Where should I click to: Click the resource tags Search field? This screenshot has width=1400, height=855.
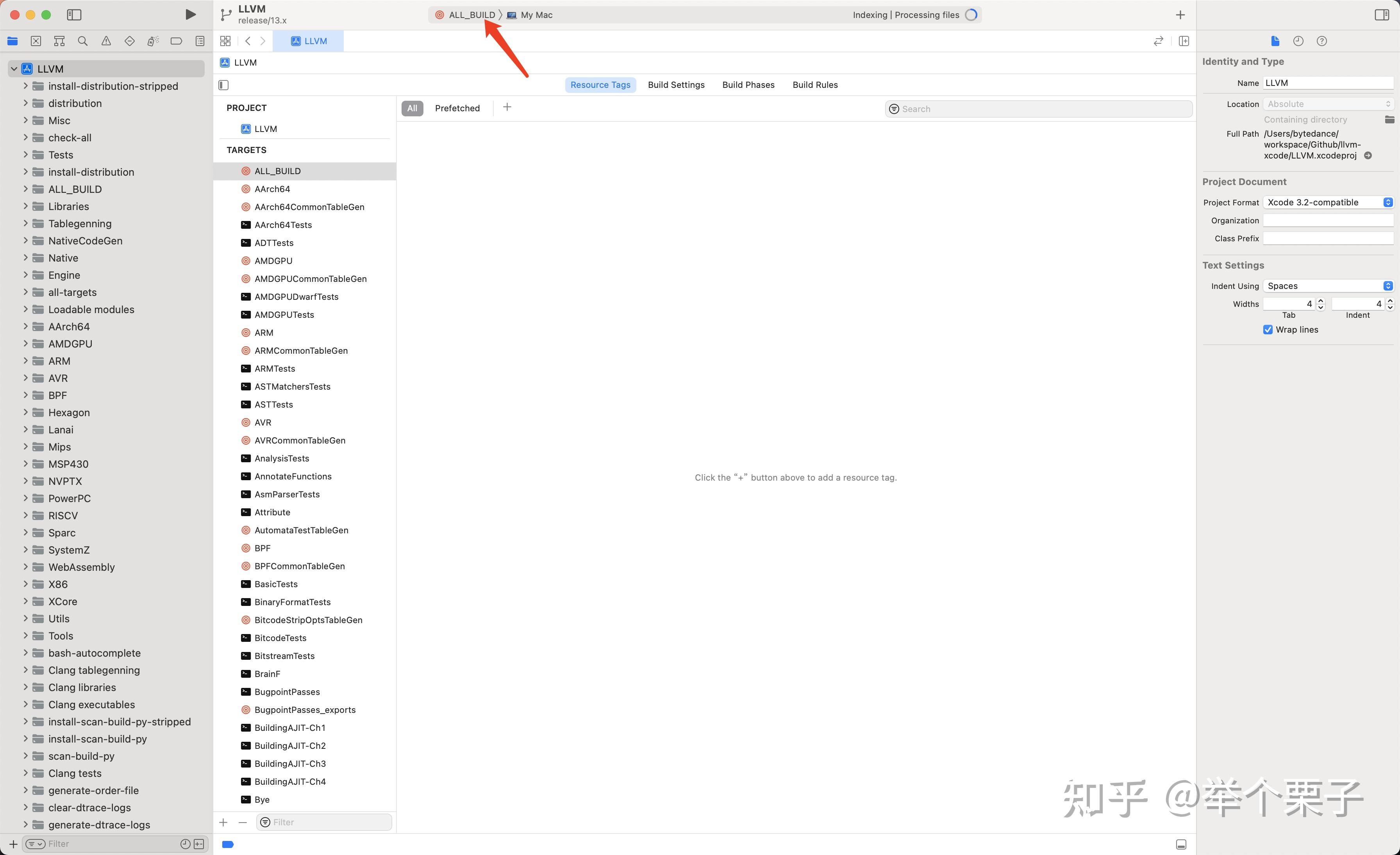coord(1039,109)
